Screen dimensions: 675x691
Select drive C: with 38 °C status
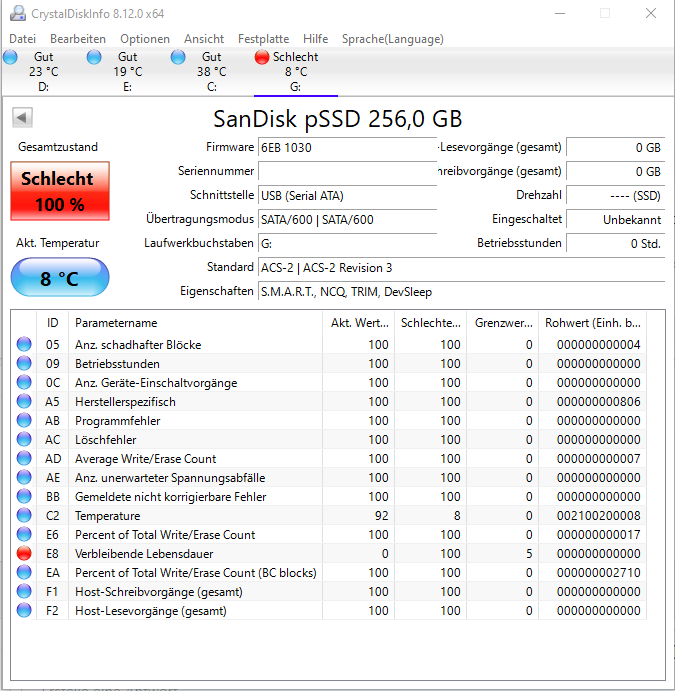[x=211, y=71]
